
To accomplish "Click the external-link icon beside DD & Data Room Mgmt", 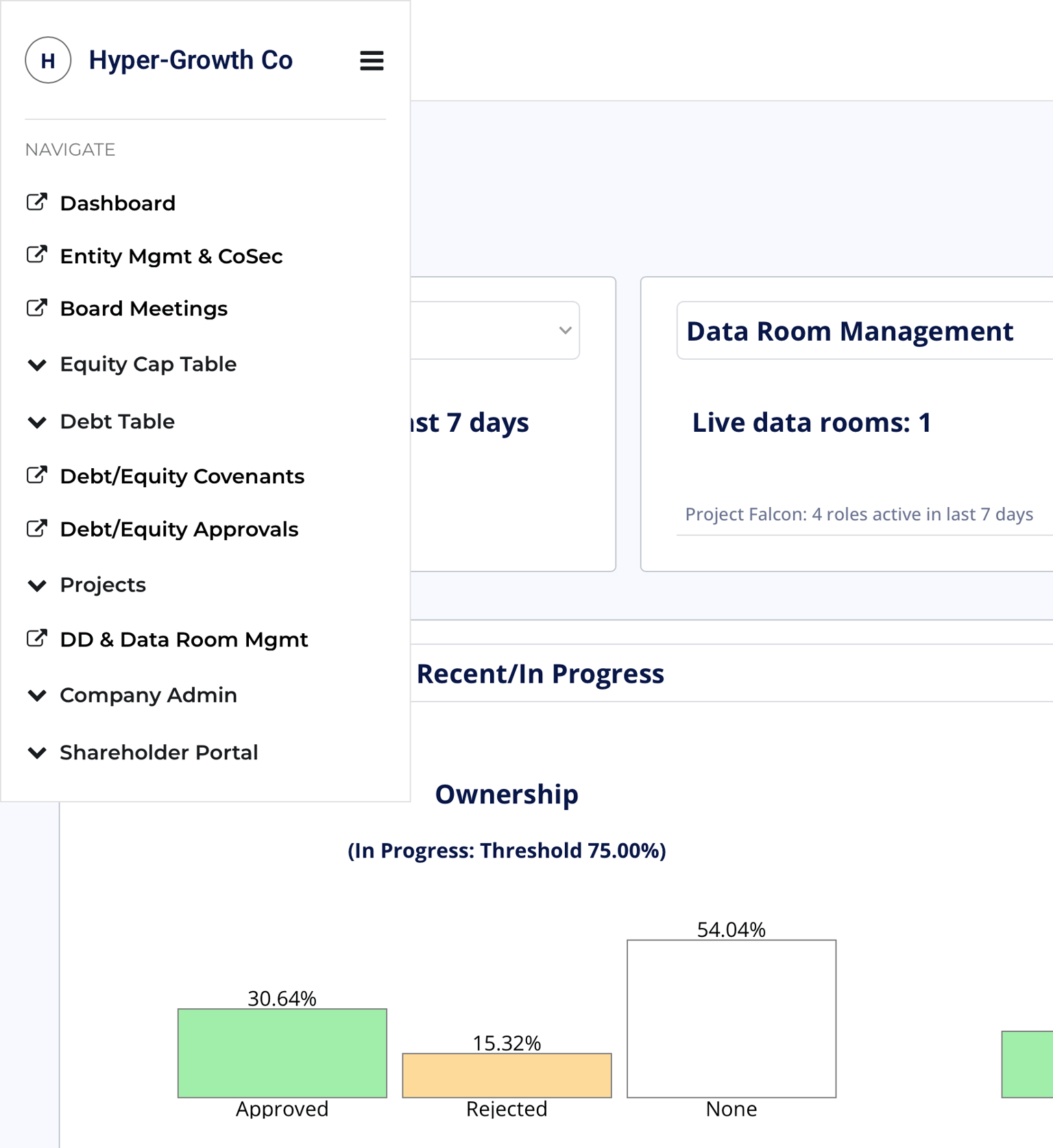I will (x=37, y=639).
